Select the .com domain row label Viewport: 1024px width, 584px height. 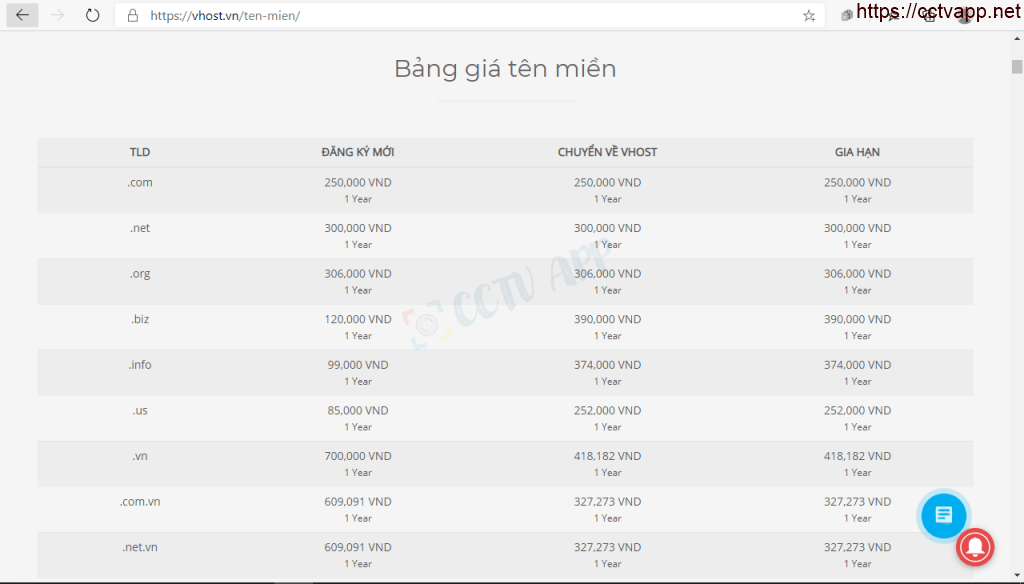click(140, 183)
